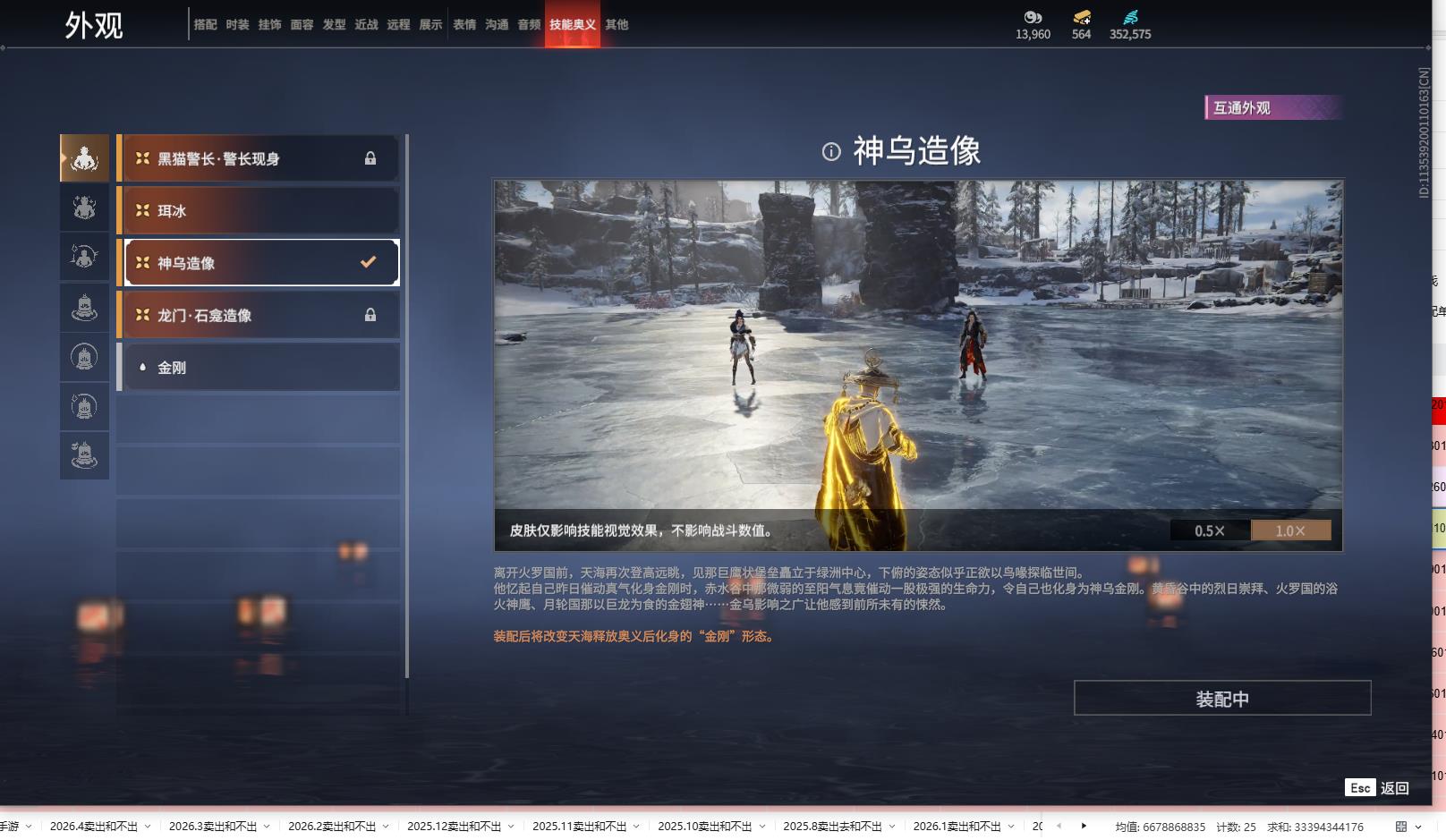Click the sparkling bell category icon
The image size is (1446, 840).
[x=84, y=406]
